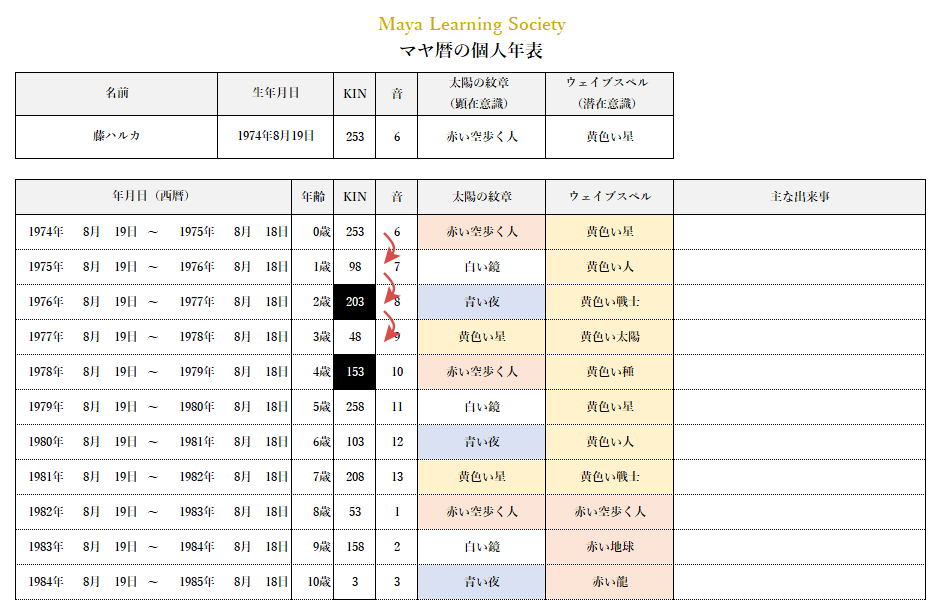
Task: Select the 黄色い太陽 wavespell cell
Action: click(609, 336)
